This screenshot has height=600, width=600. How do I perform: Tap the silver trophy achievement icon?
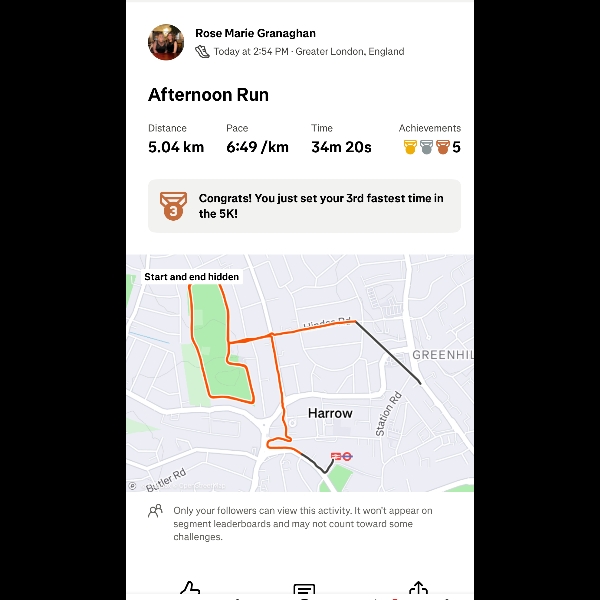(x=426, y=147)
